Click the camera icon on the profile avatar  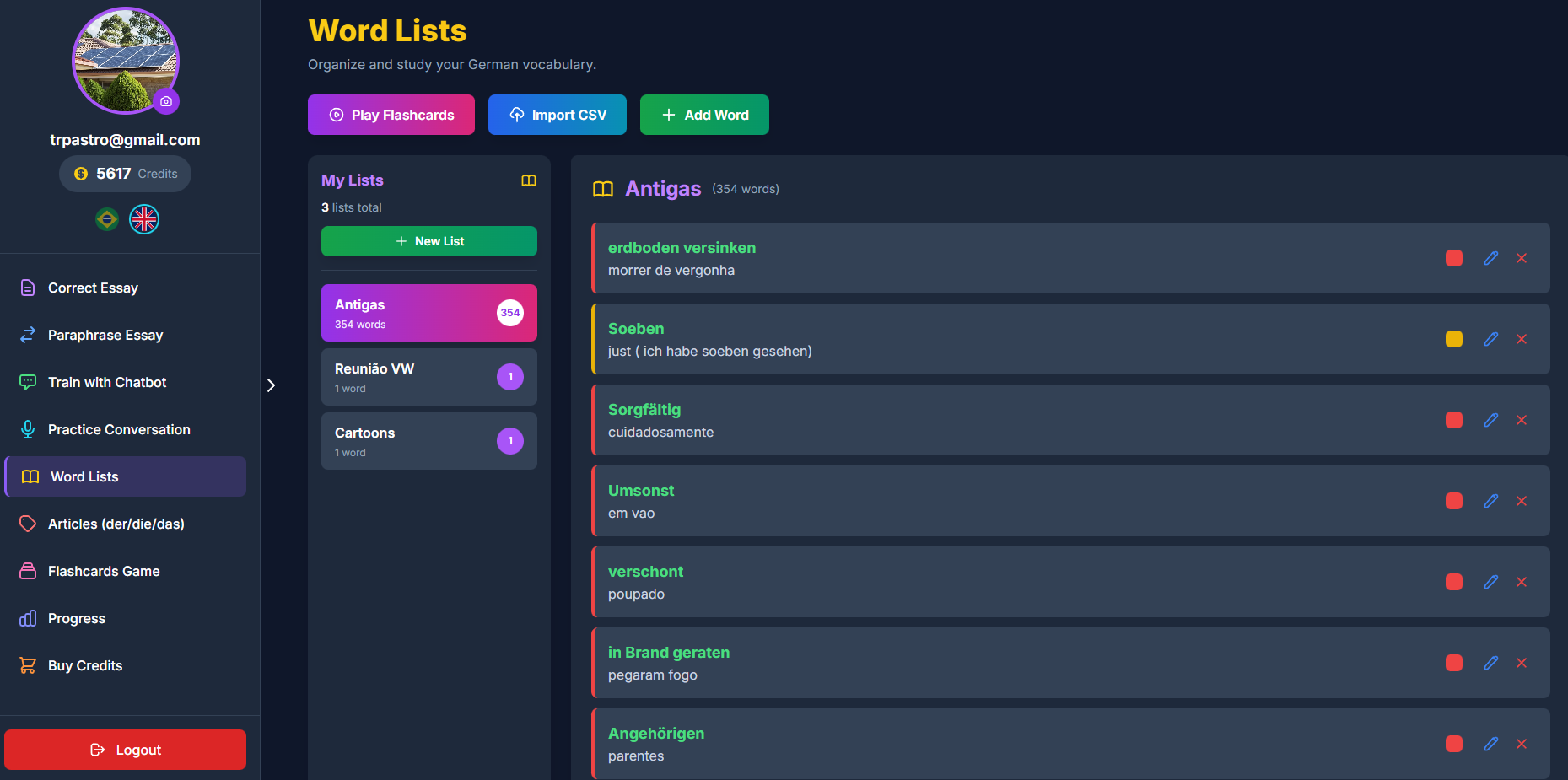click(x=166, y=101)
